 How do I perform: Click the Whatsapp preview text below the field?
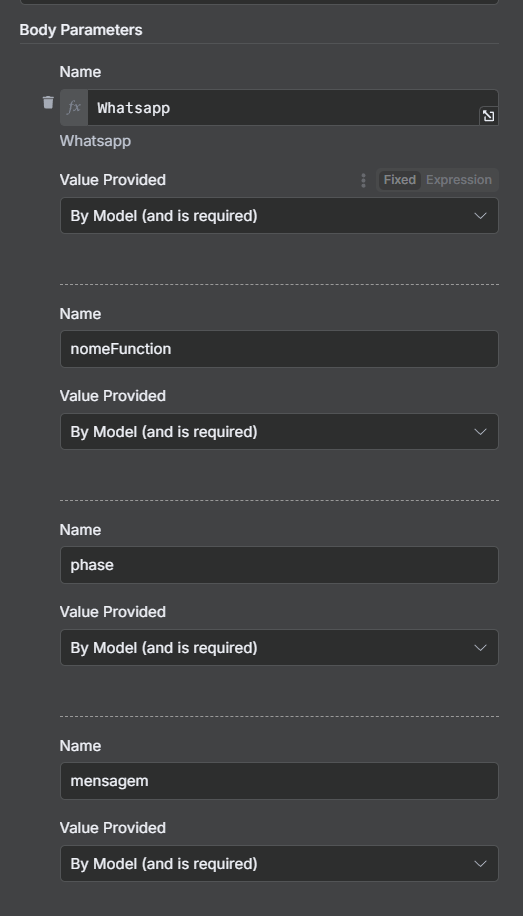point(95,141)
